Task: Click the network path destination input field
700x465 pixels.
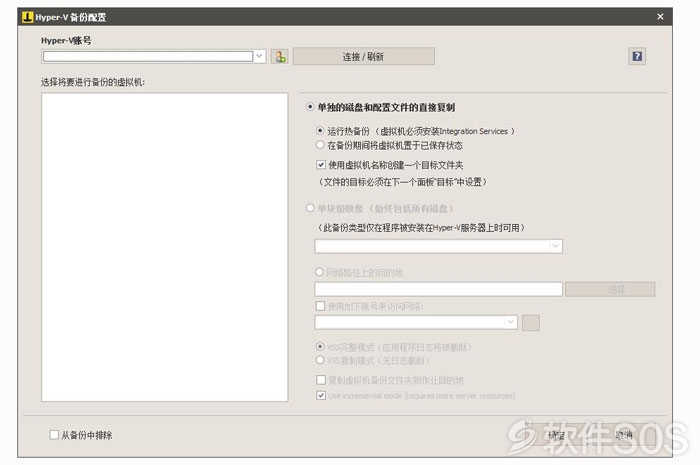Action: point(438,289)
